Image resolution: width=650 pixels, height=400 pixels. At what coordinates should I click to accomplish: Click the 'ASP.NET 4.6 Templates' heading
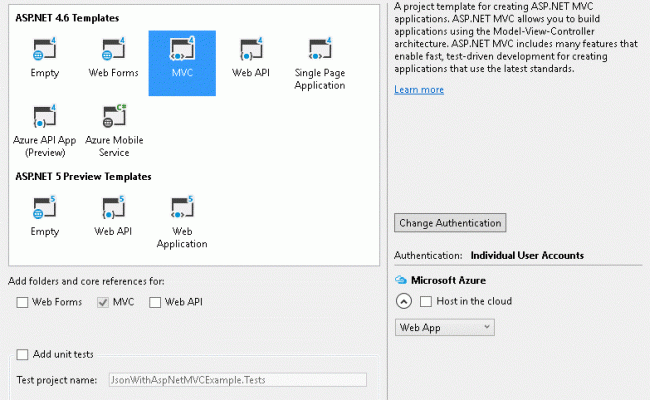tap(67, 18)
